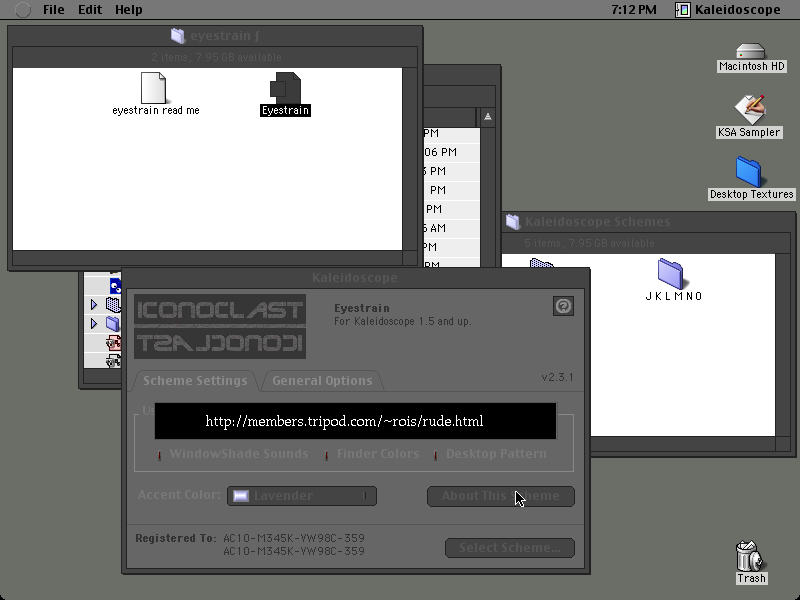Click the 'Registered To:' label

tap(176, 538)
